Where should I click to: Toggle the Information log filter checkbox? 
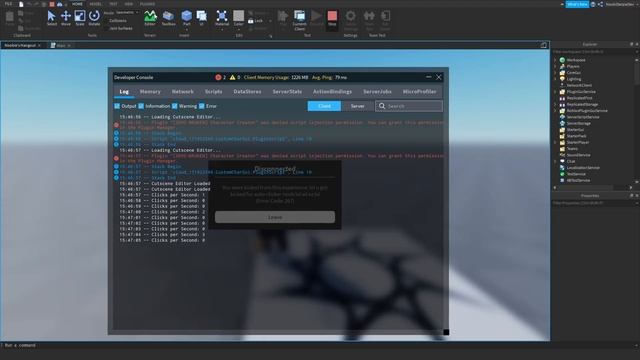[x=141, y=106]
